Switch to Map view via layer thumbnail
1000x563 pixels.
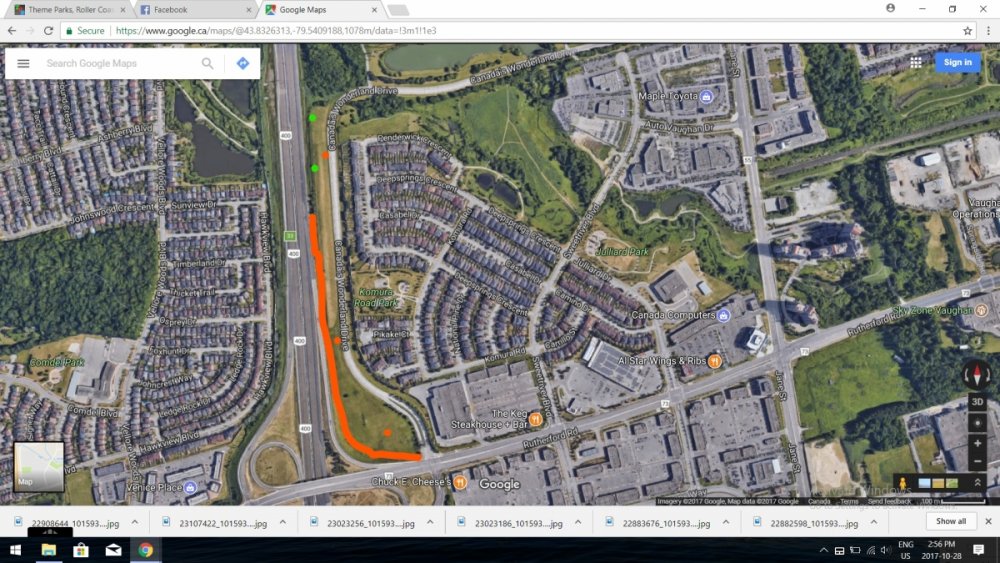[x=39, y=467]
